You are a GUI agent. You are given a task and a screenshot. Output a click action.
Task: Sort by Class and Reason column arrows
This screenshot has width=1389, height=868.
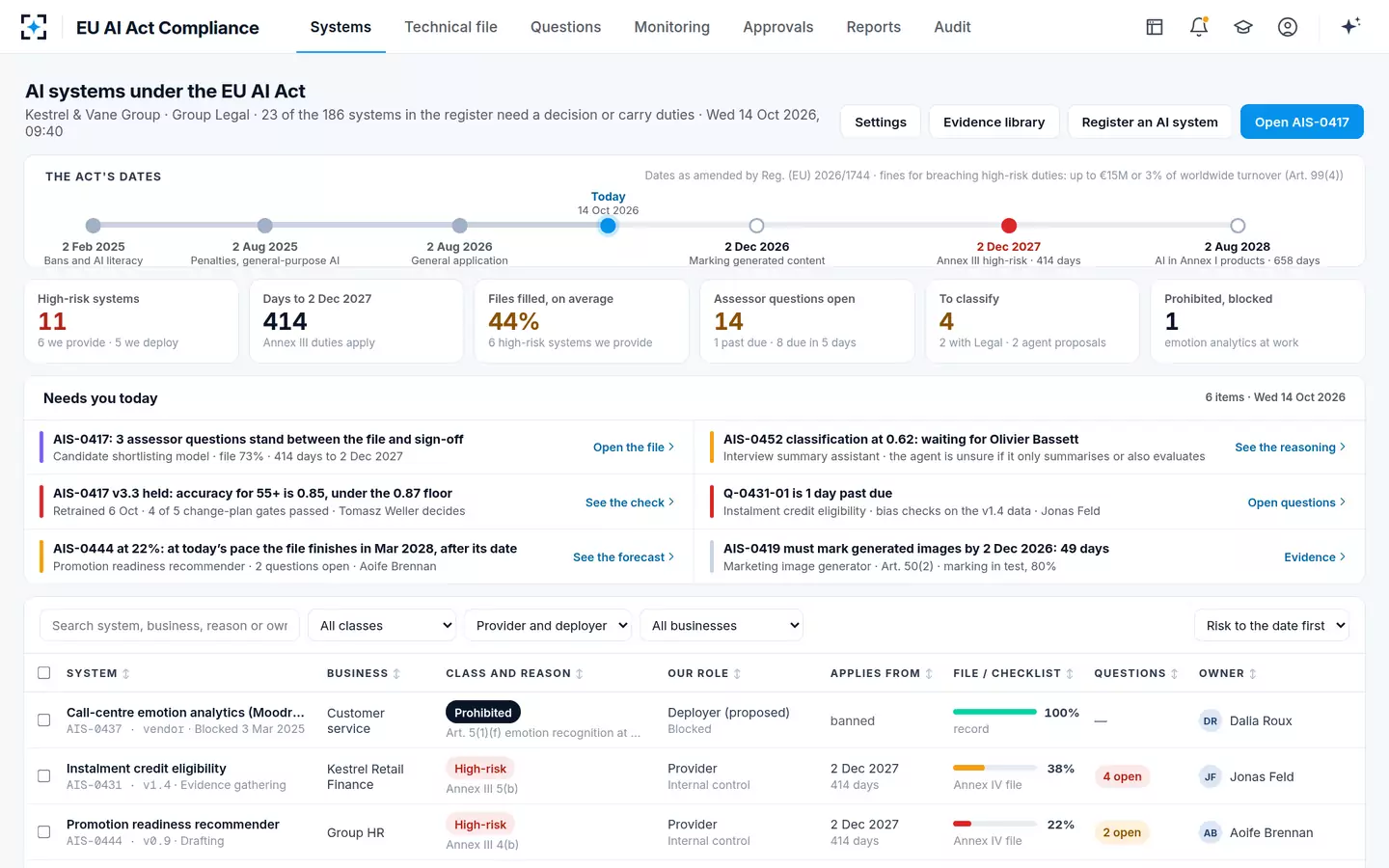click(x=580, y=674)
